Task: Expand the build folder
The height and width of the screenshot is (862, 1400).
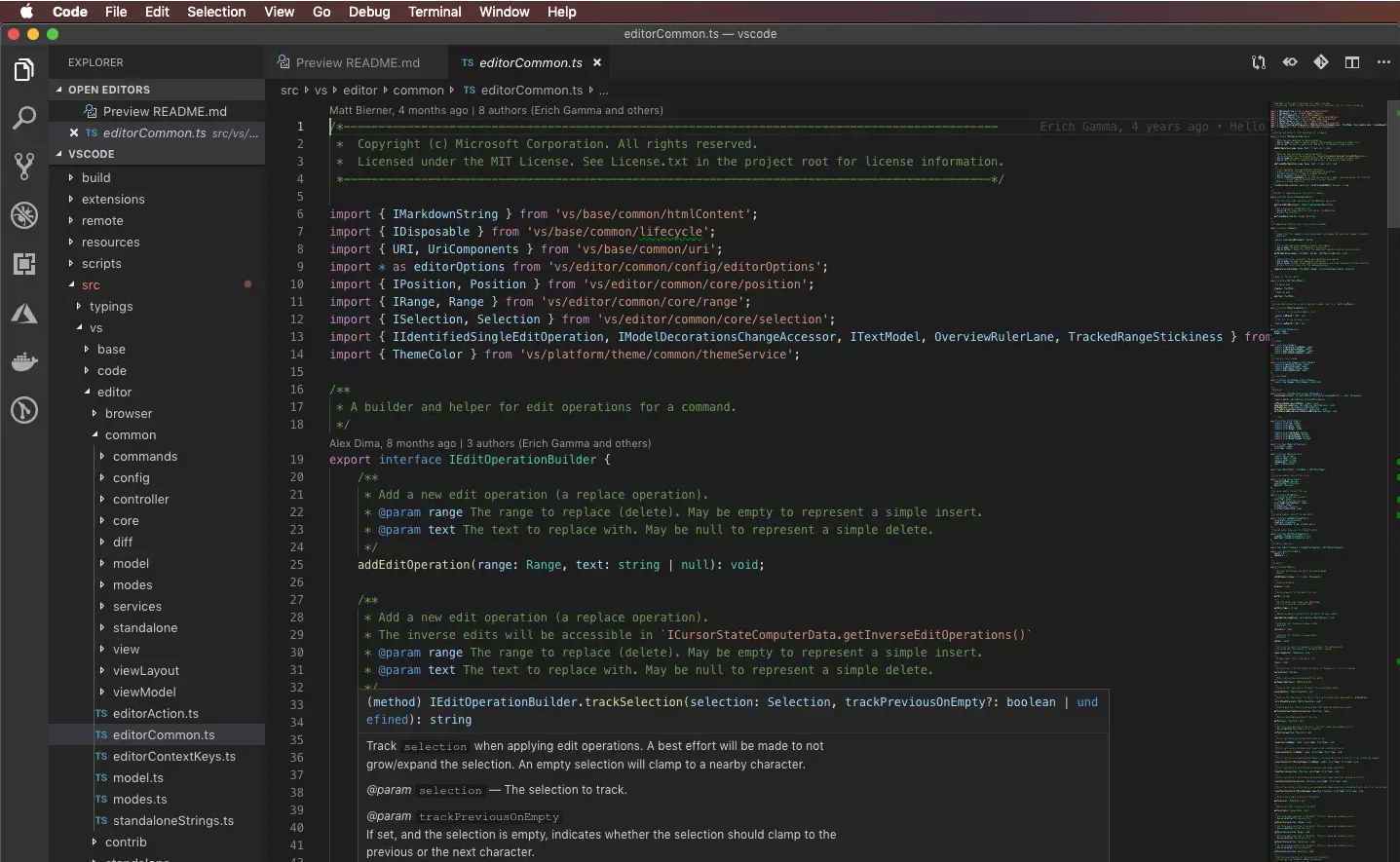Action: [95, 178]
